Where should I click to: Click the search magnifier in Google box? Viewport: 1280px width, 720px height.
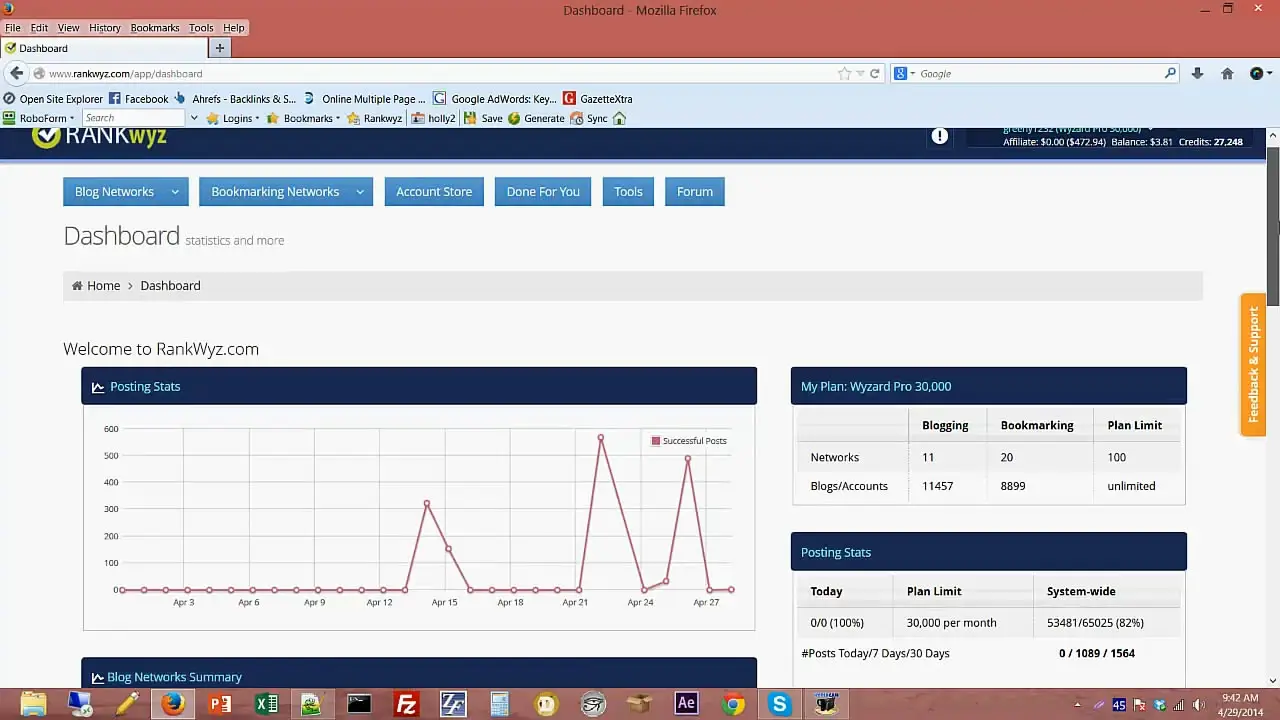(1170, 73)
